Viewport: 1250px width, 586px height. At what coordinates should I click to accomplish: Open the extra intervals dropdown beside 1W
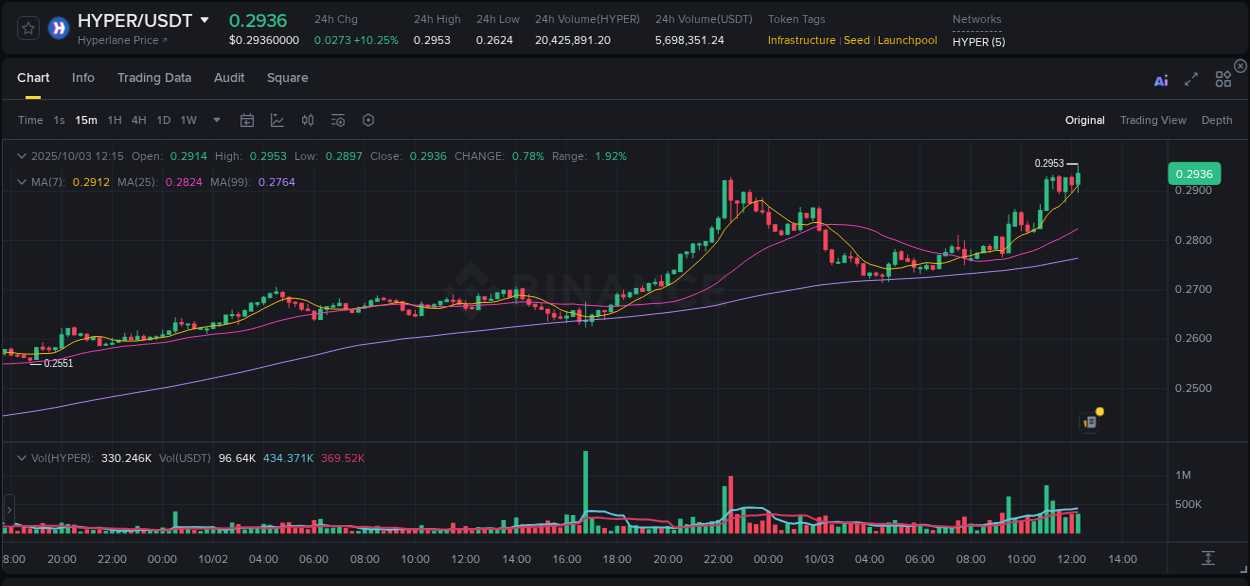pos(215,120)
